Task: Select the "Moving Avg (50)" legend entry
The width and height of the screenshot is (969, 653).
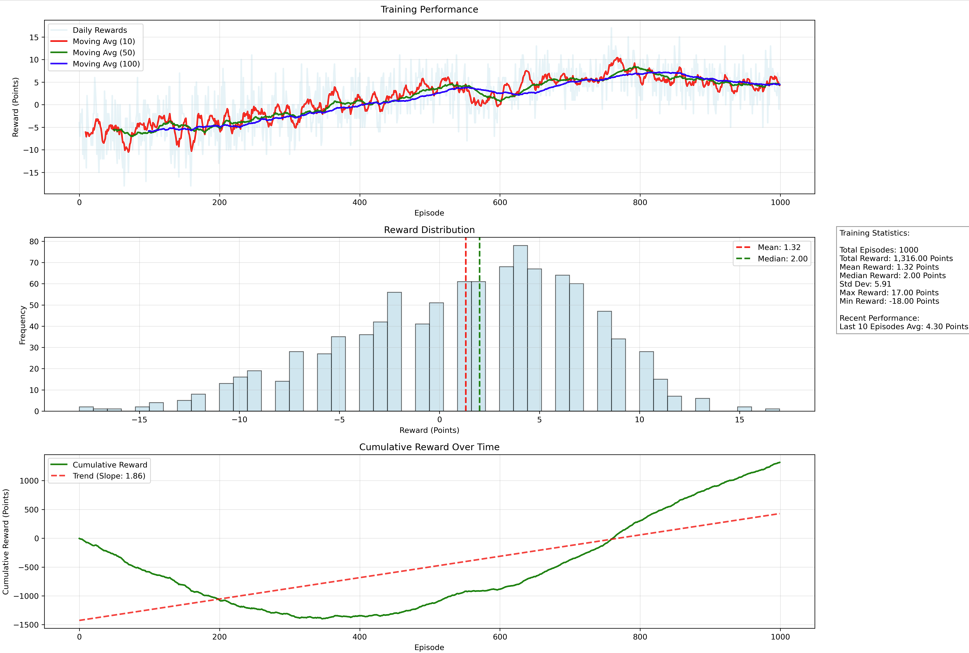Action: 93,53
